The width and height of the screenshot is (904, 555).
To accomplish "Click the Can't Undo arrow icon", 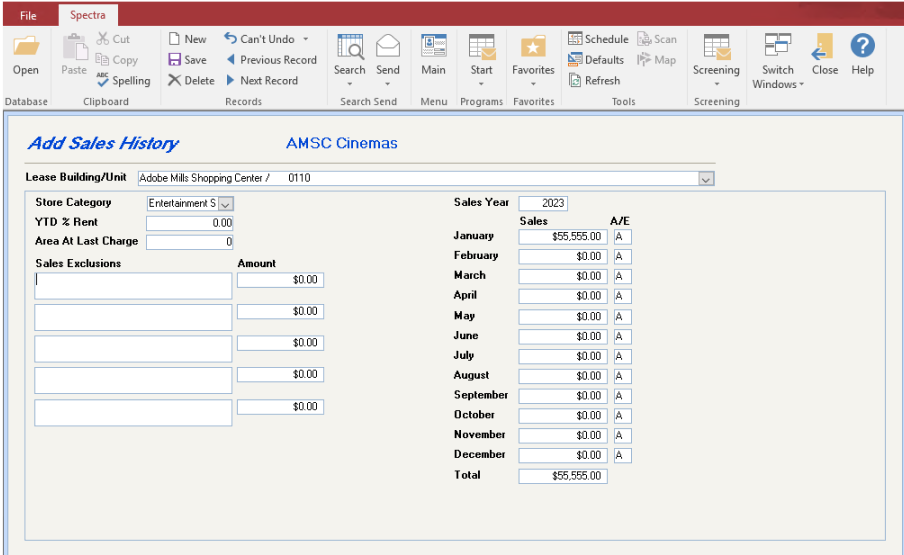I will point(231,39).
